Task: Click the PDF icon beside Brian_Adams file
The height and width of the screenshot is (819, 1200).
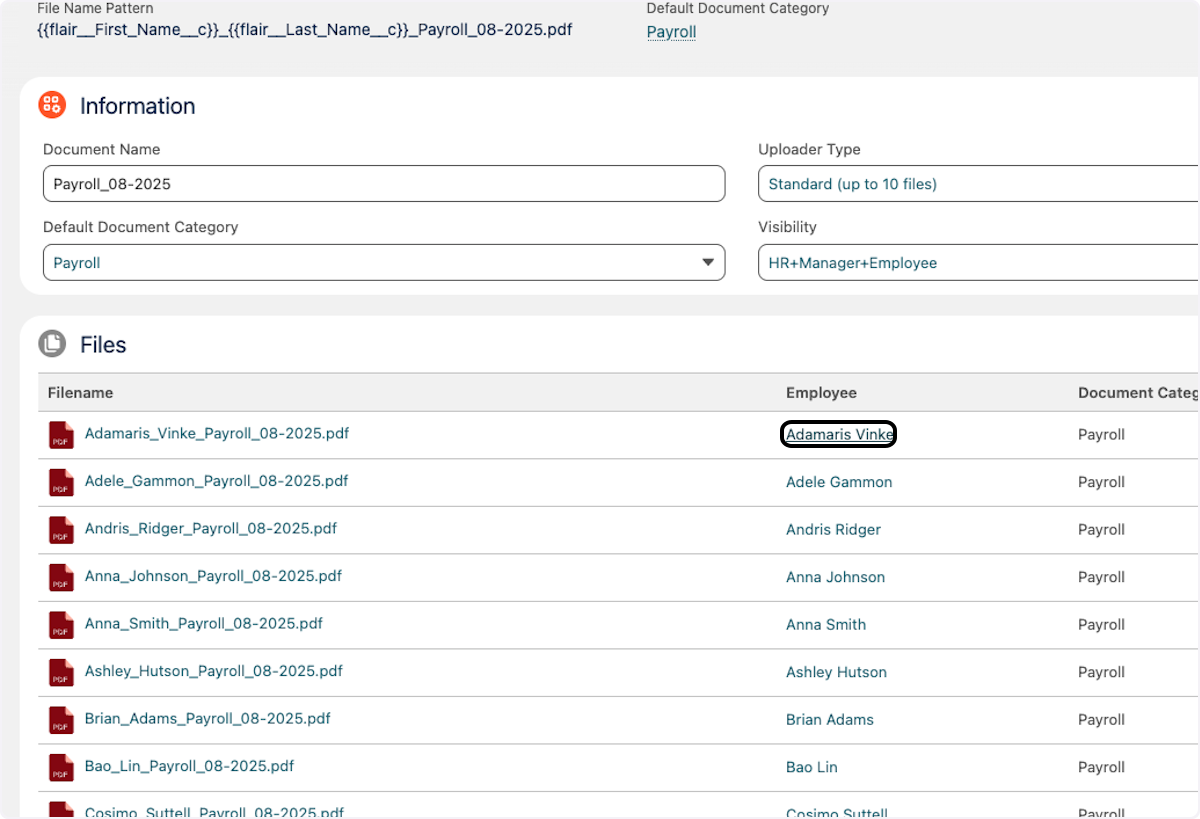Action: tap(62, 720)
